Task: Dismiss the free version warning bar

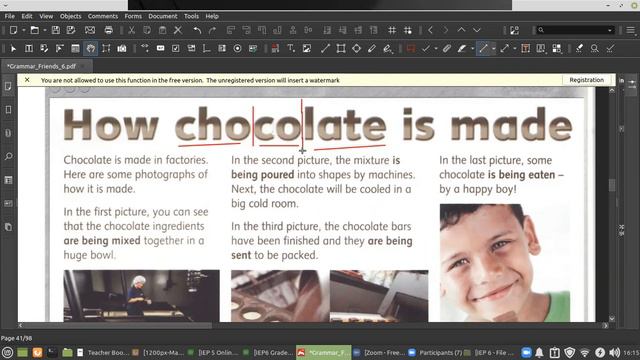Action: [27, 80]
